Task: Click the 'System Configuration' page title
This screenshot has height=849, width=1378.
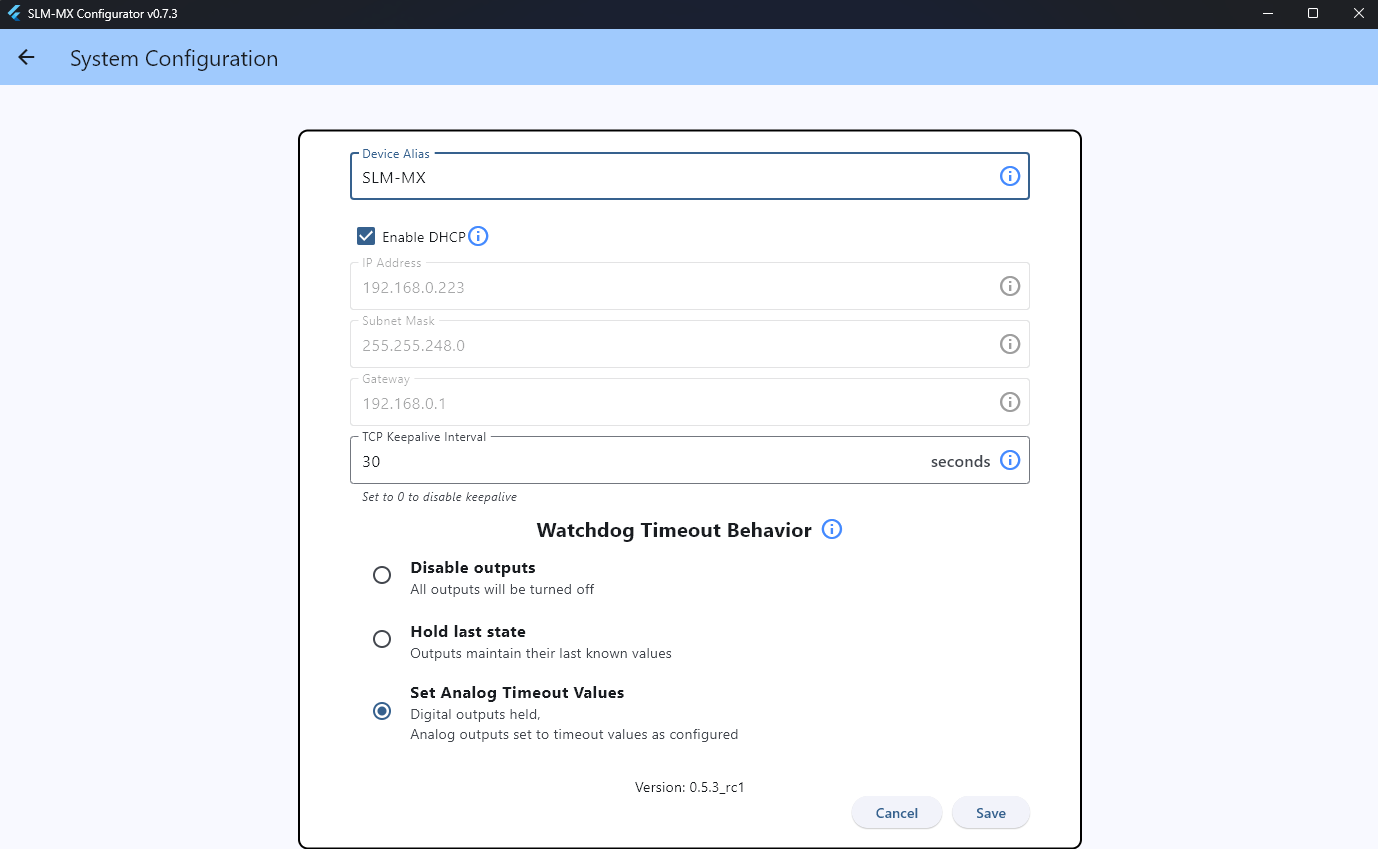Action: (174, 58)
